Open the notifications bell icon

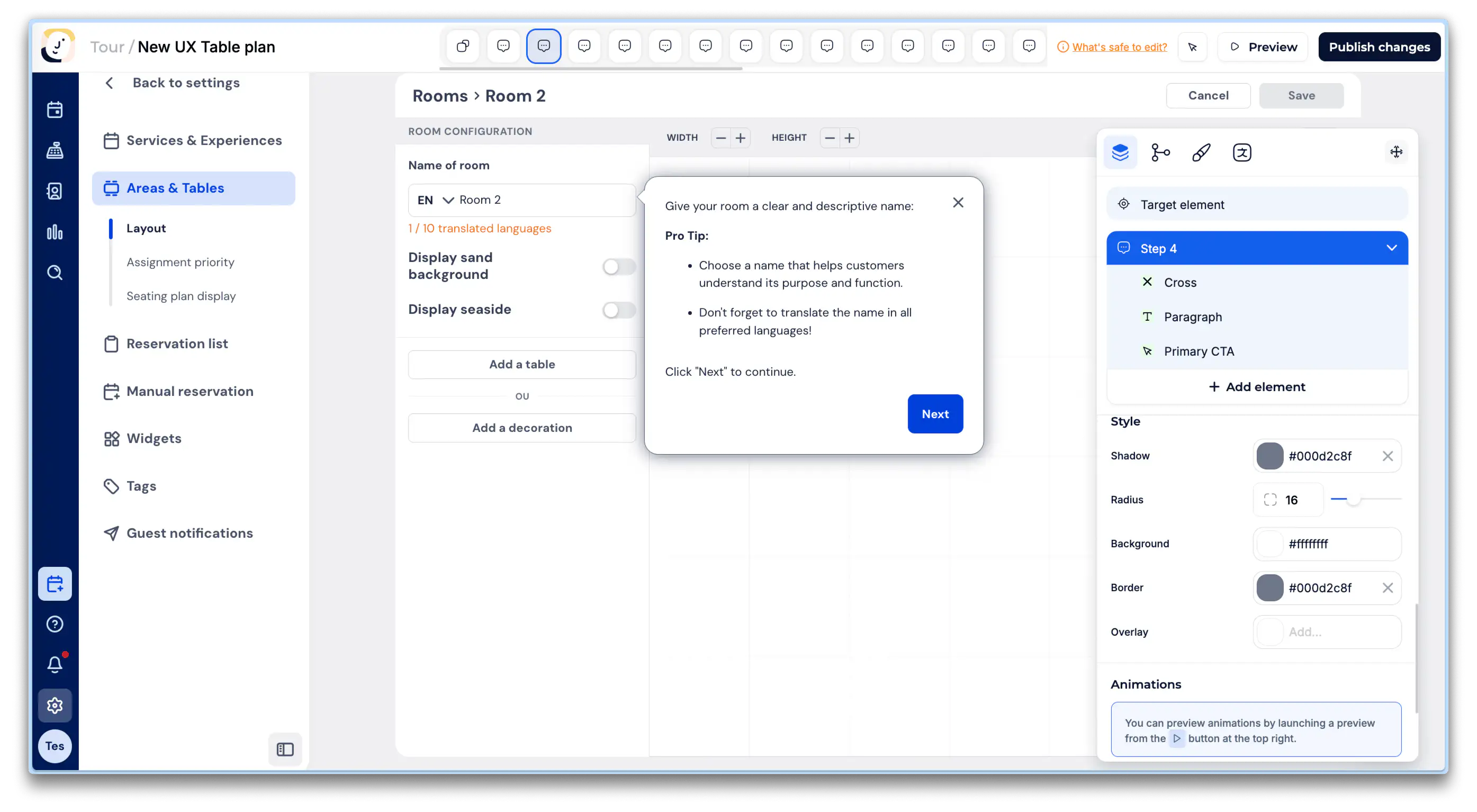pyautogui.click(x=55, y=664)
